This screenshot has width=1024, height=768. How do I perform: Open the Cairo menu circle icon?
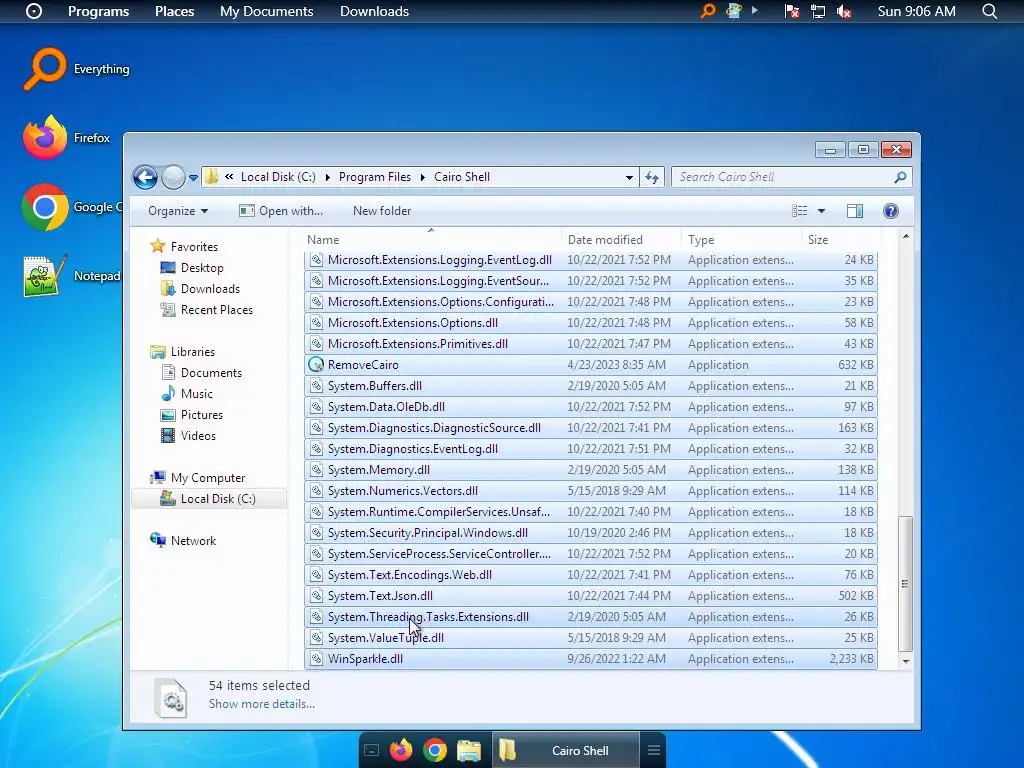(x=34, y=11)
